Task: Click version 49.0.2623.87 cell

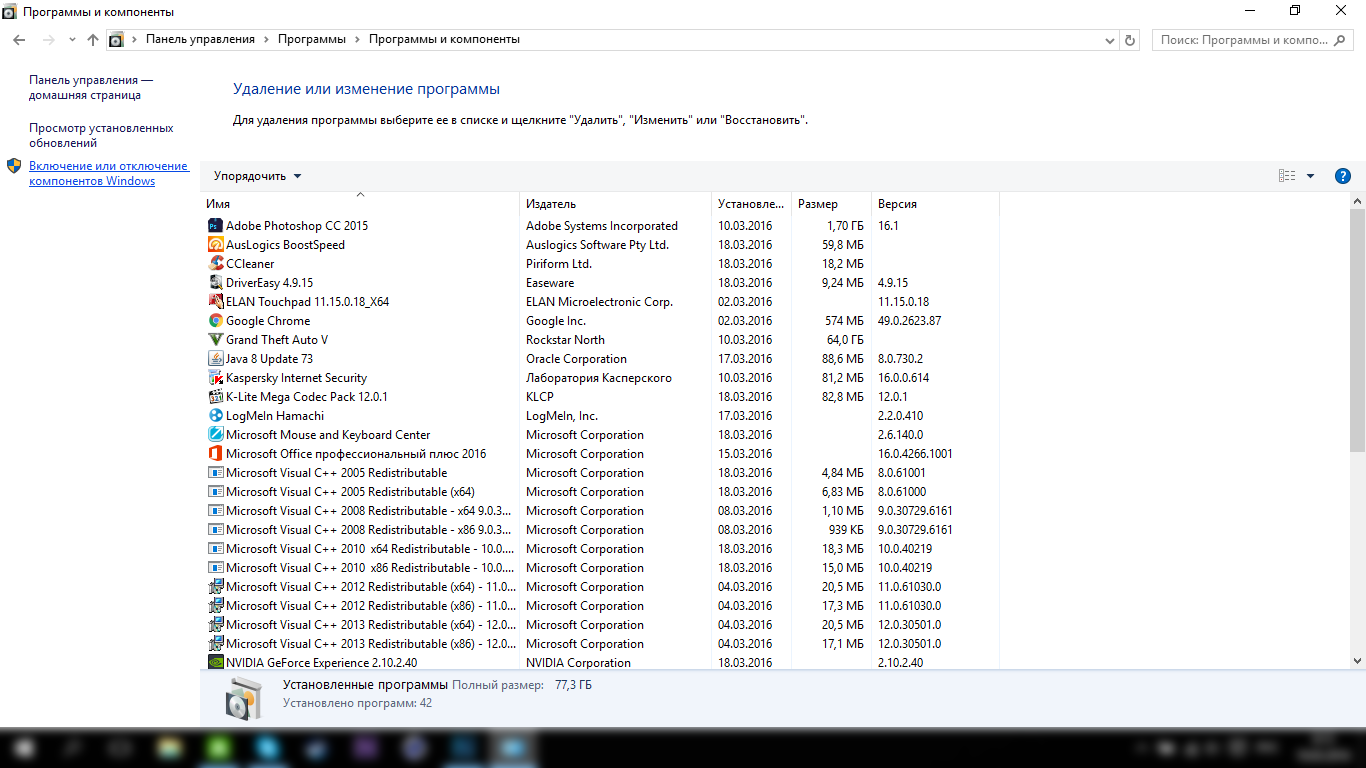Action: (909, 321)
